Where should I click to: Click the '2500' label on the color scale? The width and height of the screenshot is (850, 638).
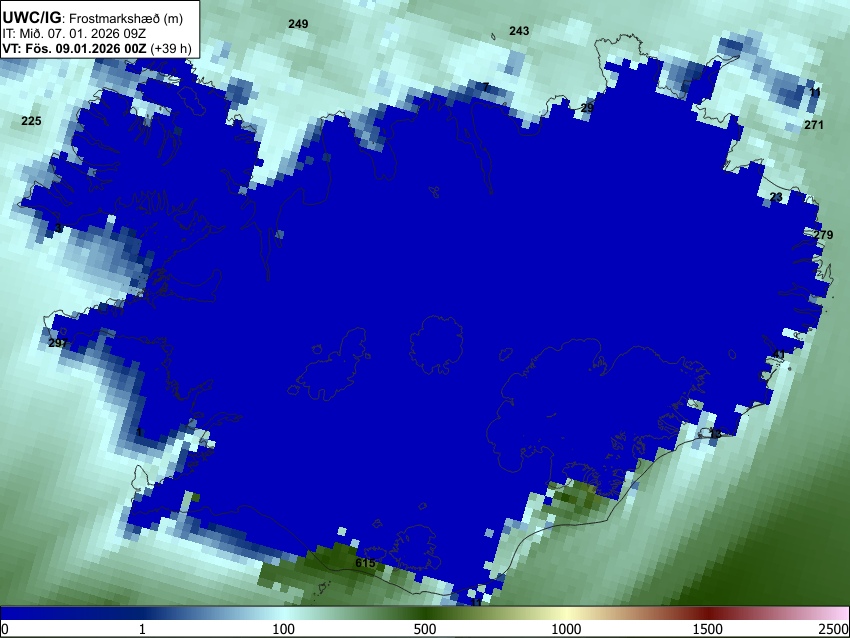tap(834, 629)
